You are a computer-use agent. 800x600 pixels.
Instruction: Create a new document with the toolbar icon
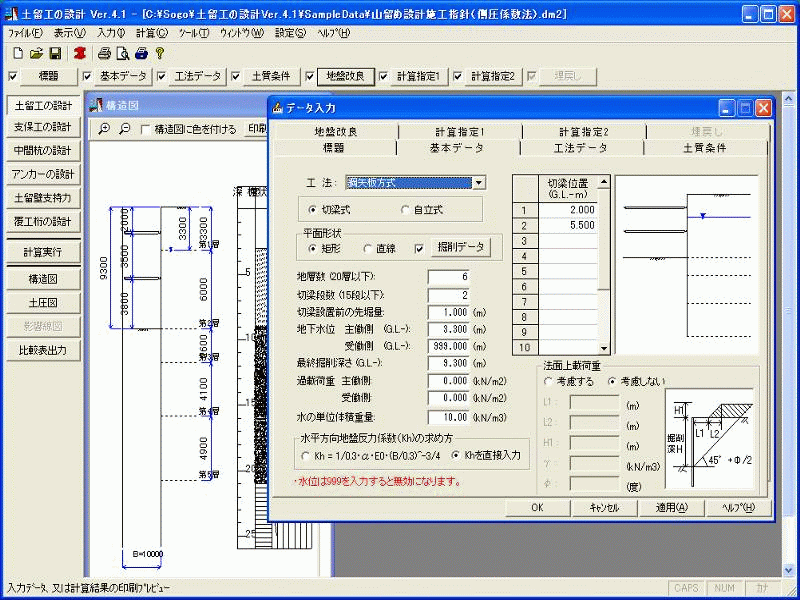pyautogui.click(x=18, y=53)
